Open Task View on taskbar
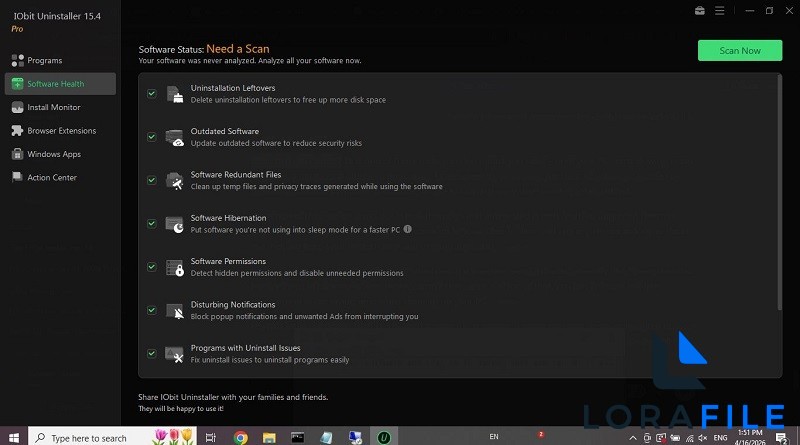 point(210,437)
